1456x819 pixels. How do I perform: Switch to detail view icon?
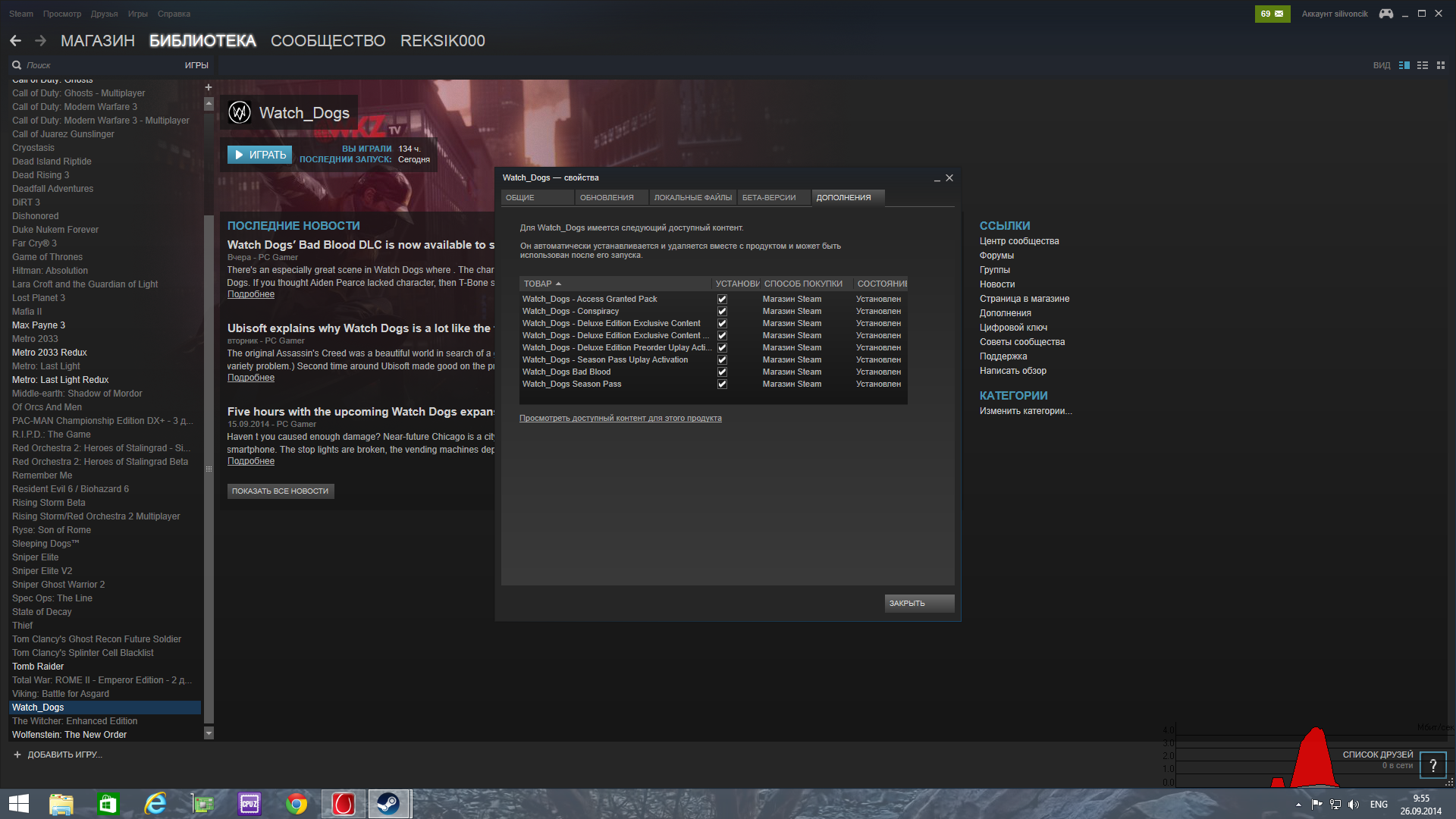coord(1404,65)
